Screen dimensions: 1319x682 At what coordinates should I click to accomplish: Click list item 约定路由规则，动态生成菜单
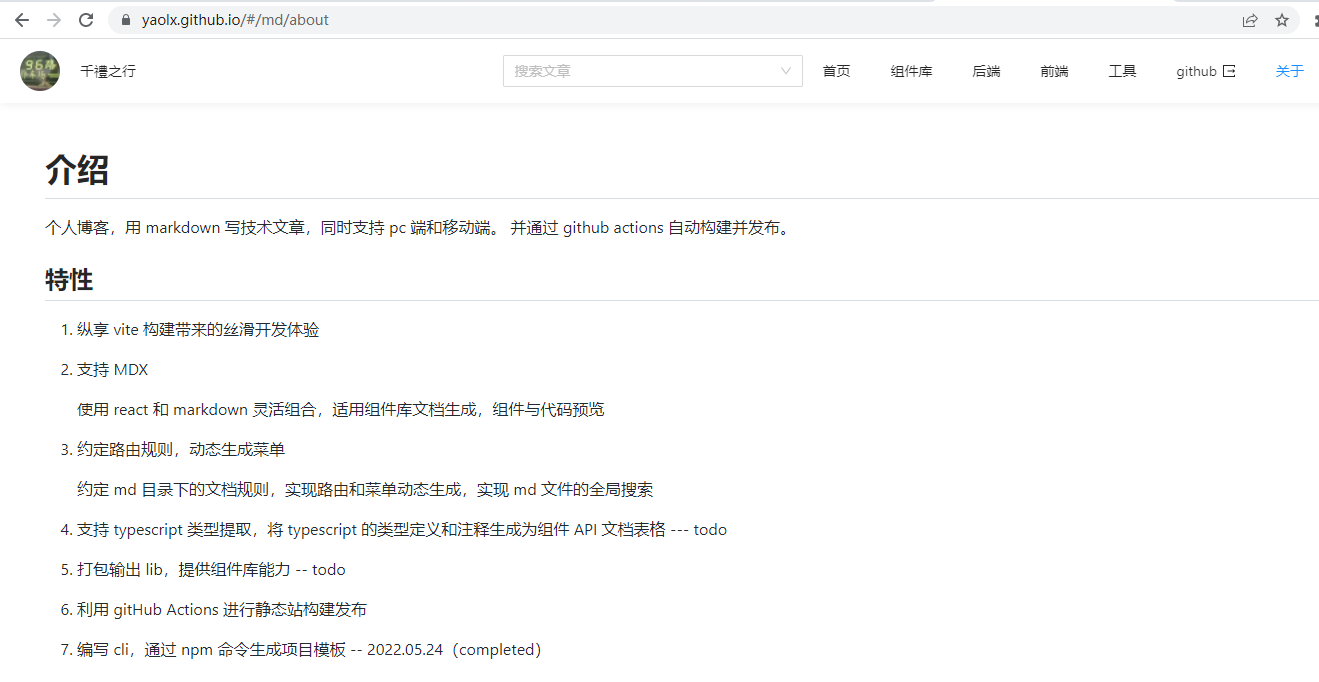click(x=181, y=450)
